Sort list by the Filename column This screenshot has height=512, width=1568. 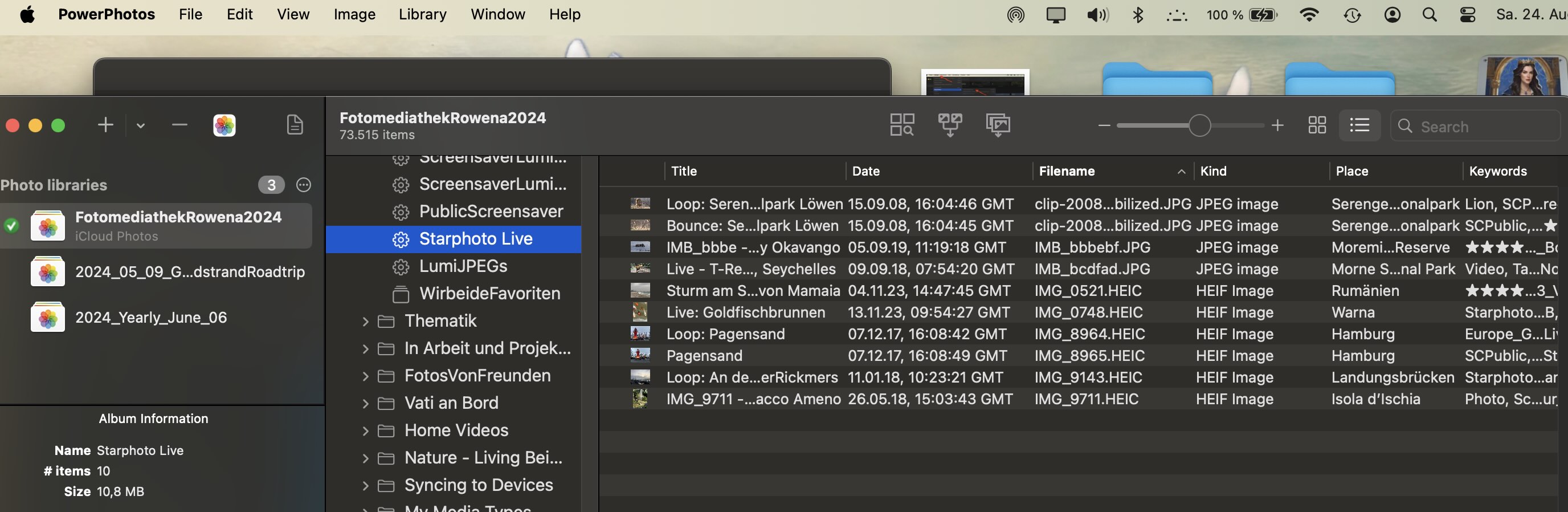(x=1067, y=171)
